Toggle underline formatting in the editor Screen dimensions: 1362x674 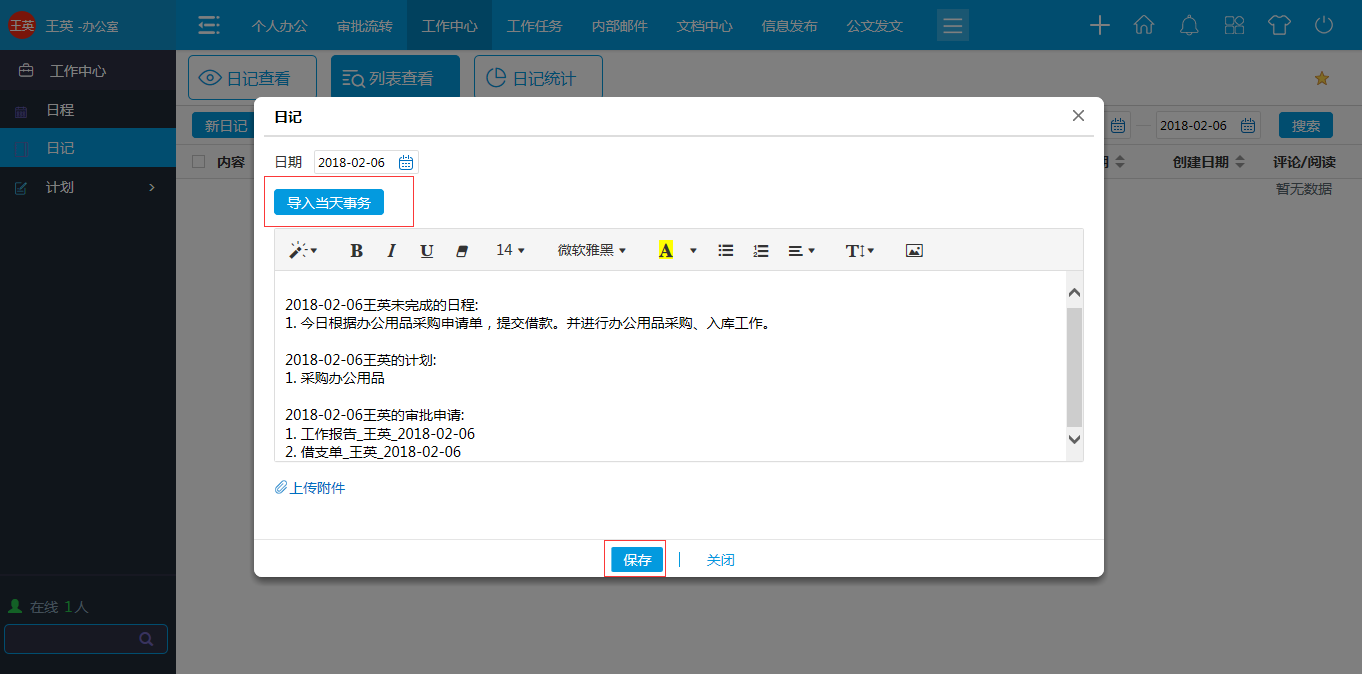coord(426,250)
